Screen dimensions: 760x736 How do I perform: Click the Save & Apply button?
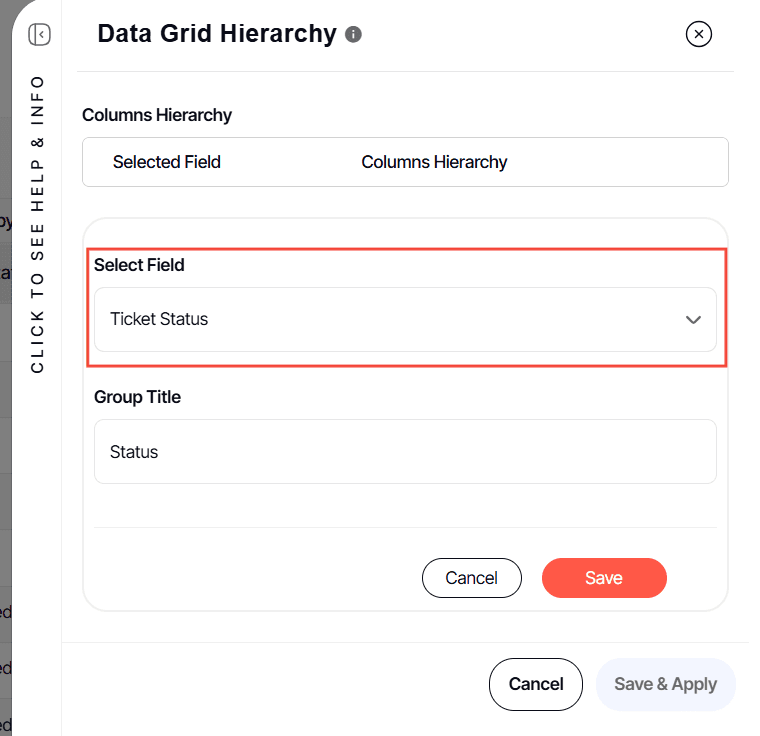click(665, 684)
